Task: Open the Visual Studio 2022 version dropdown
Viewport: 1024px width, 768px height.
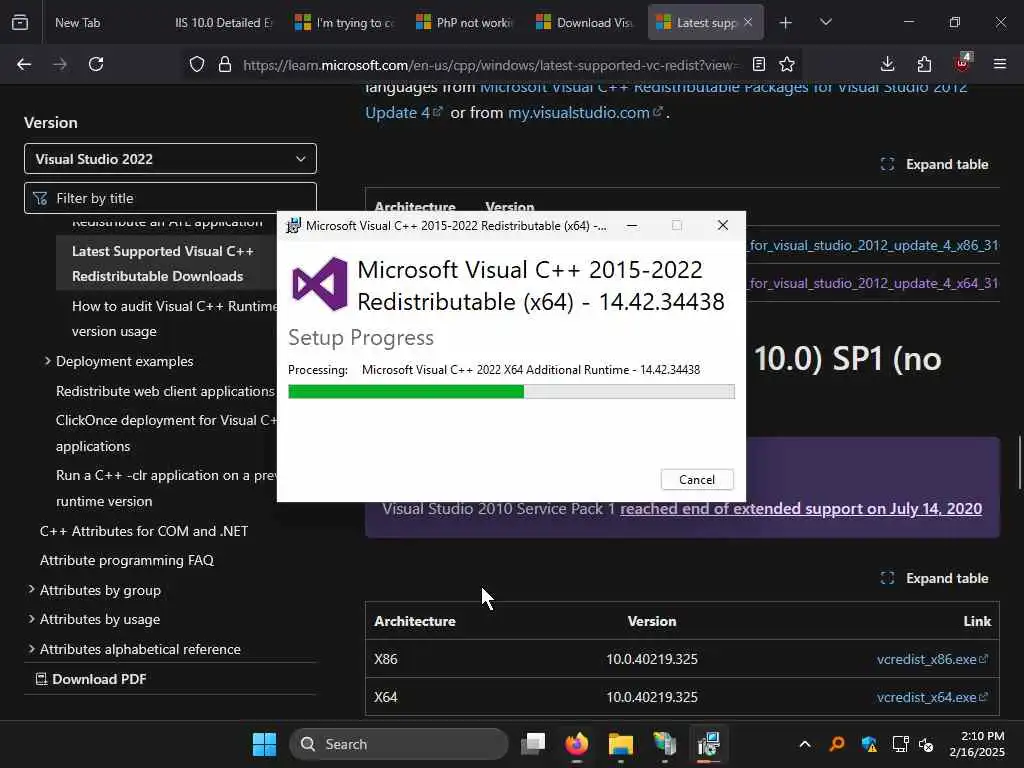Action: tap(170, 159)
